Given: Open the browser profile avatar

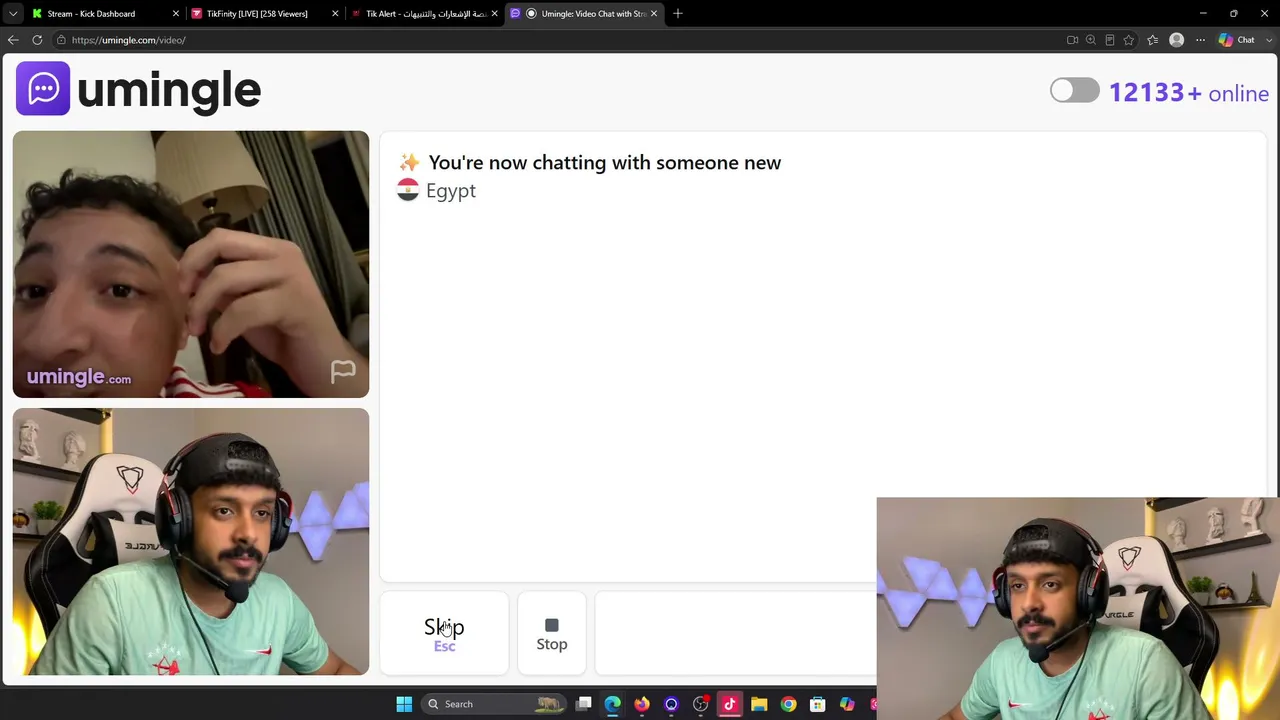Looking at the screenshot, I should click(x=1176, y=40).
